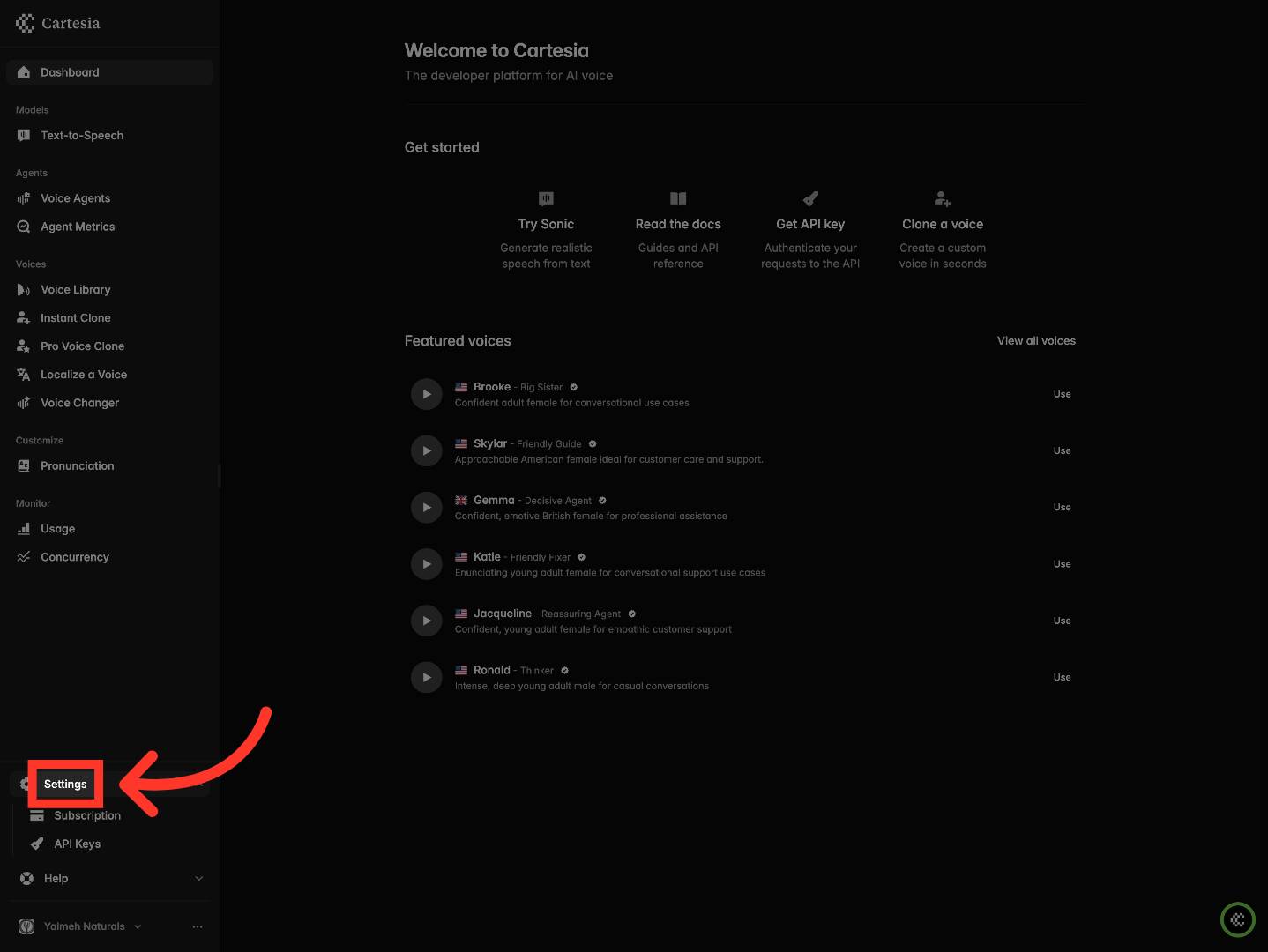Go to Subscription settings
The height and width of the screenshot is (952, 1268).
click(x=87, y=815)
